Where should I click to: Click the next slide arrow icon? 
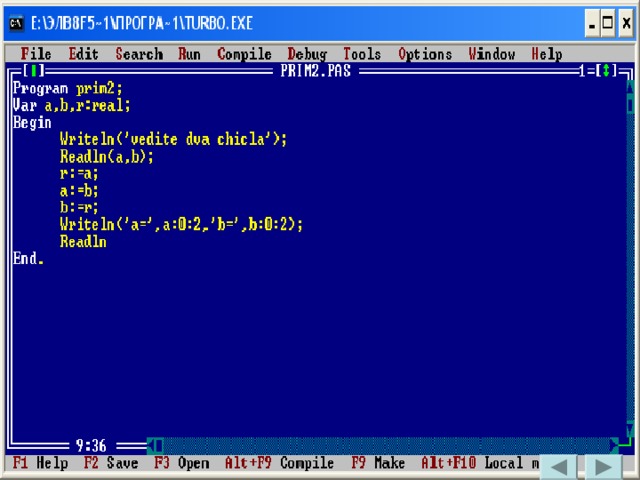point(603,466)
